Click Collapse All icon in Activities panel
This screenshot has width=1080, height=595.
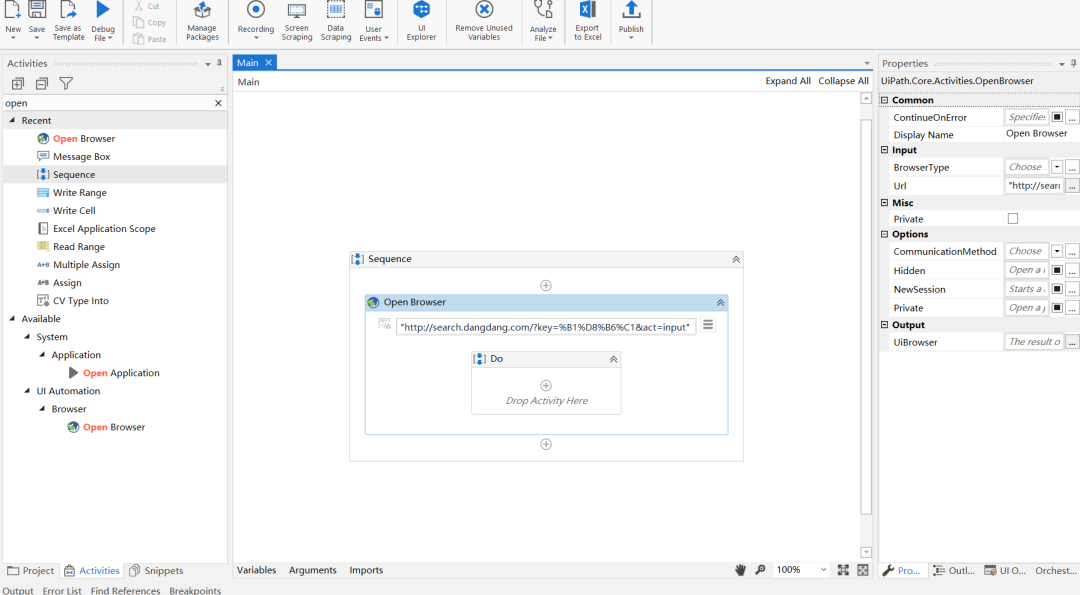(x=42, y=83)
